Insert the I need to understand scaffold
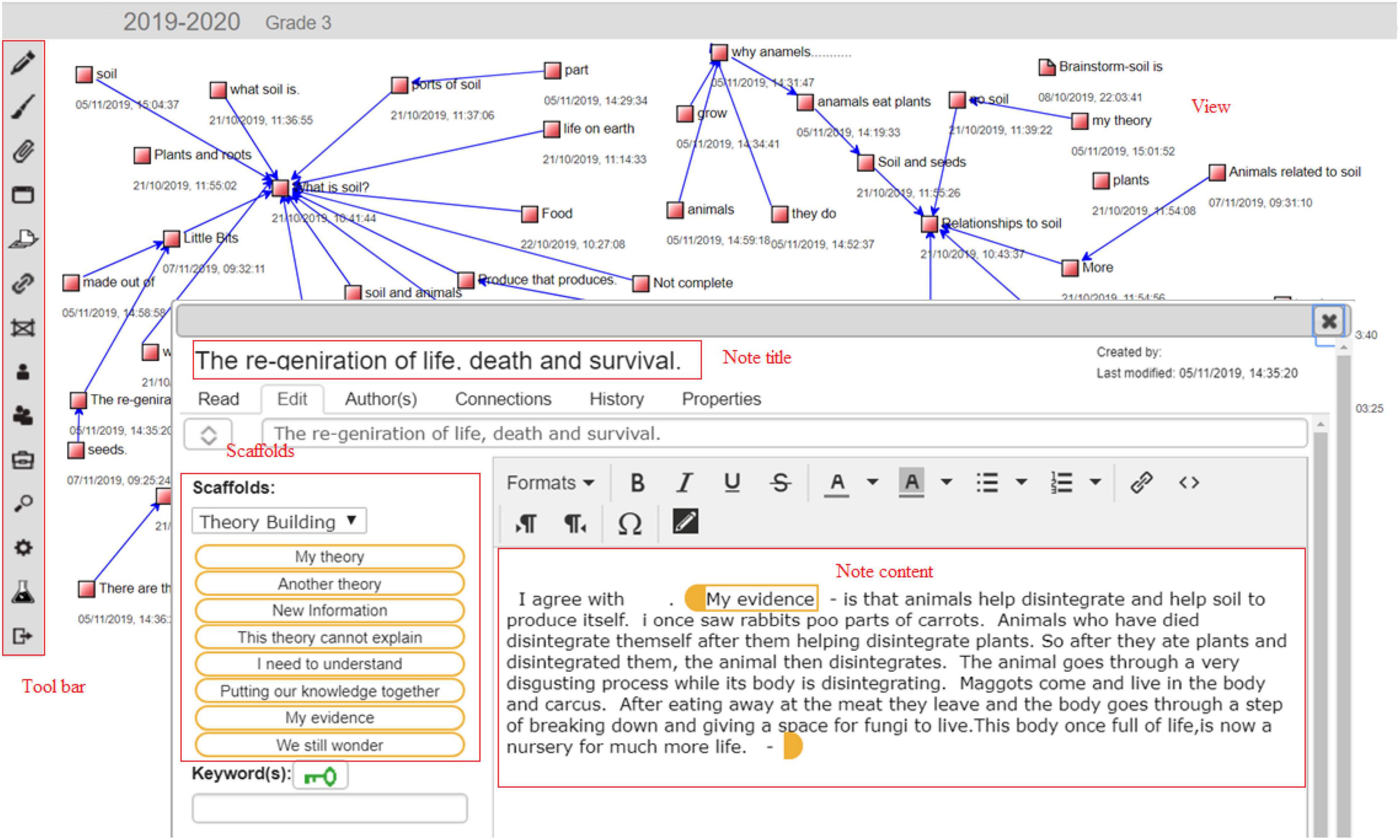Viewport: 1400px width, 840px height. [329, 664]
